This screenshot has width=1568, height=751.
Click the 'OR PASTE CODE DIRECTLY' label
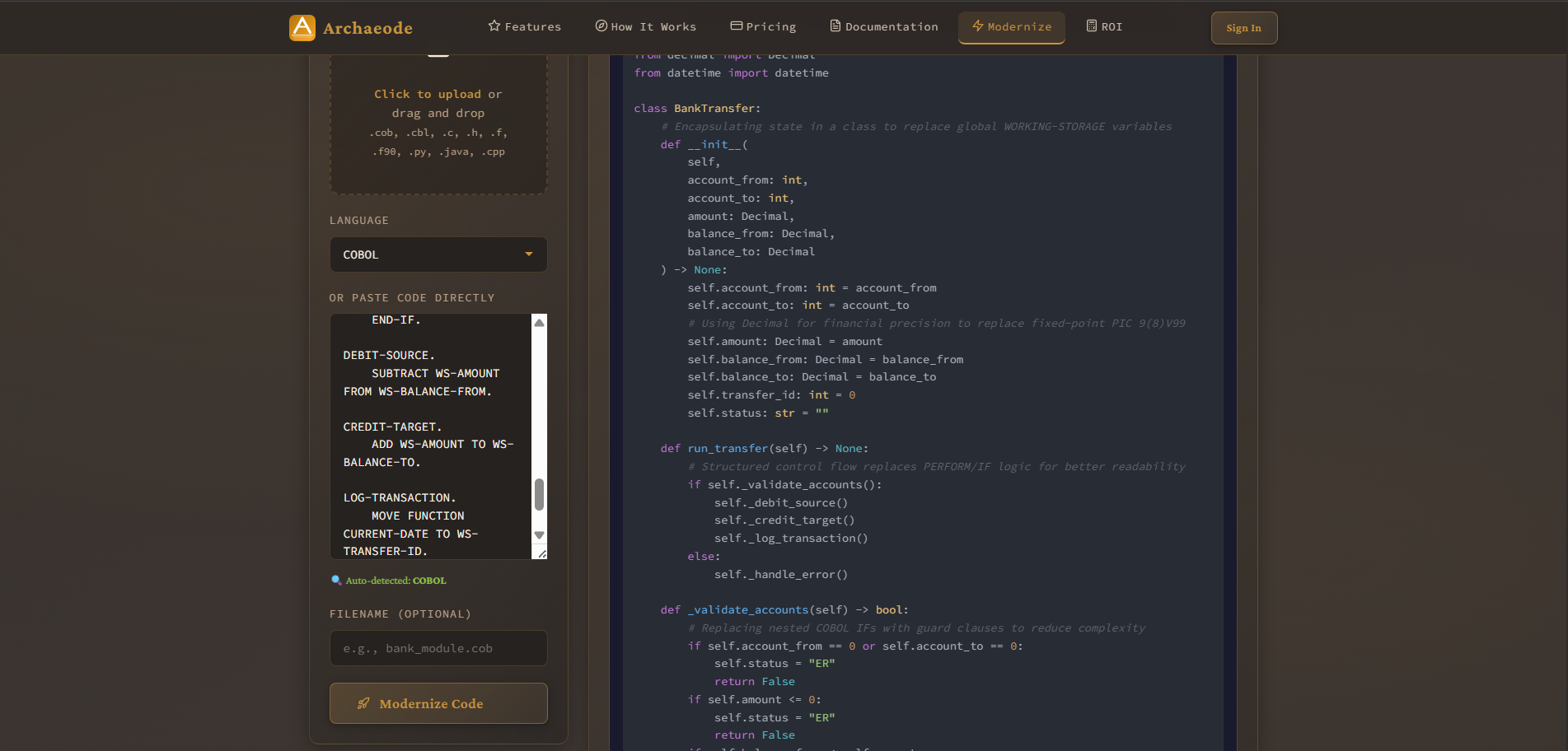click(412, 297)
